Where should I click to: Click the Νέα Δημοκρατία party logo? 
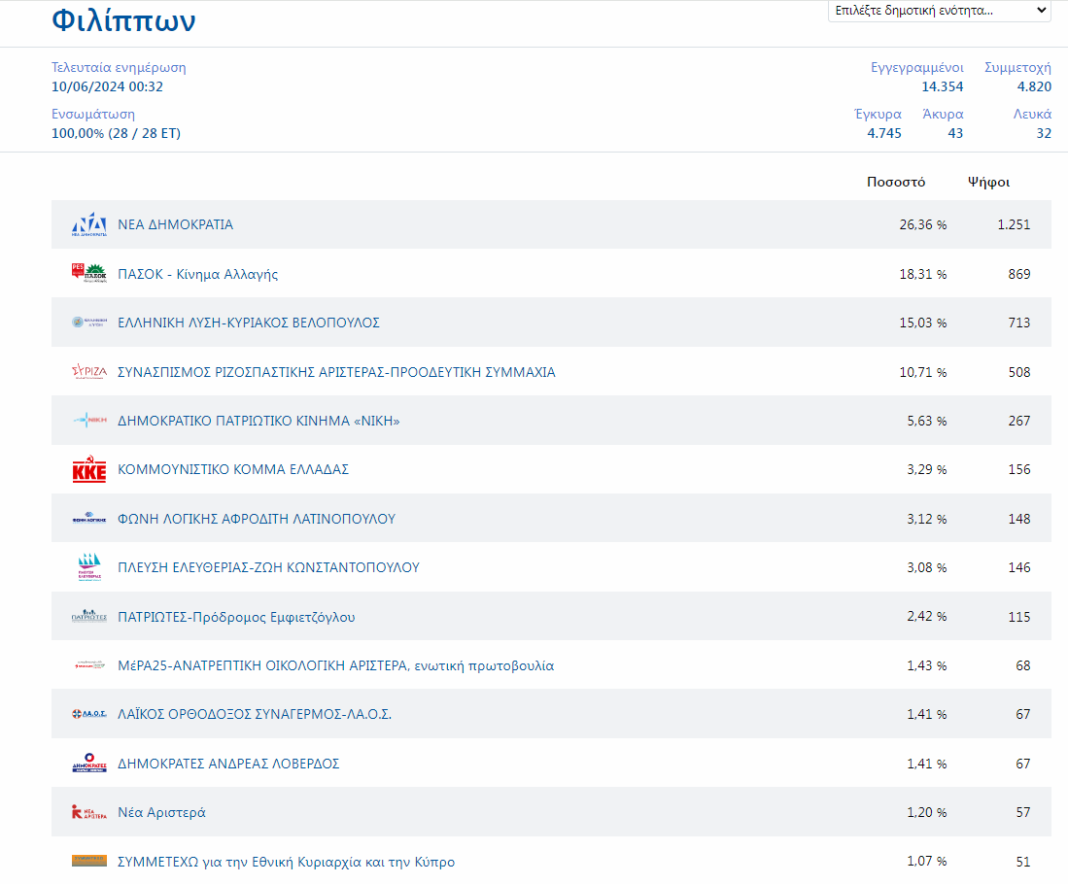[89, 225]
